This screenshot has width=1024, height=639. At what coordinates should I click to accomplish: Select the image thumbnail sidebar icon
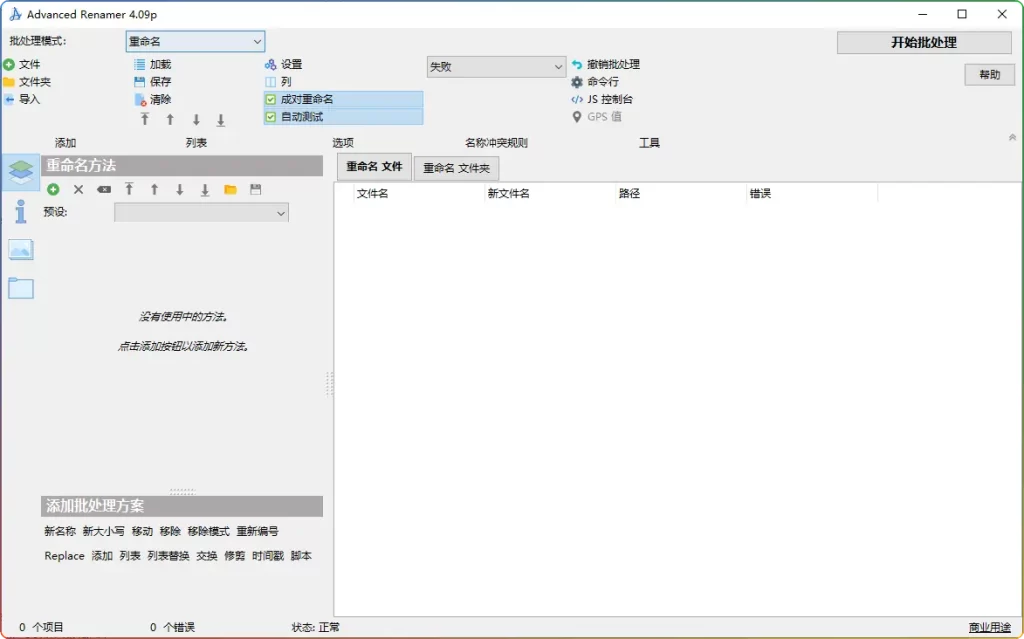click(x=21, y=250)
